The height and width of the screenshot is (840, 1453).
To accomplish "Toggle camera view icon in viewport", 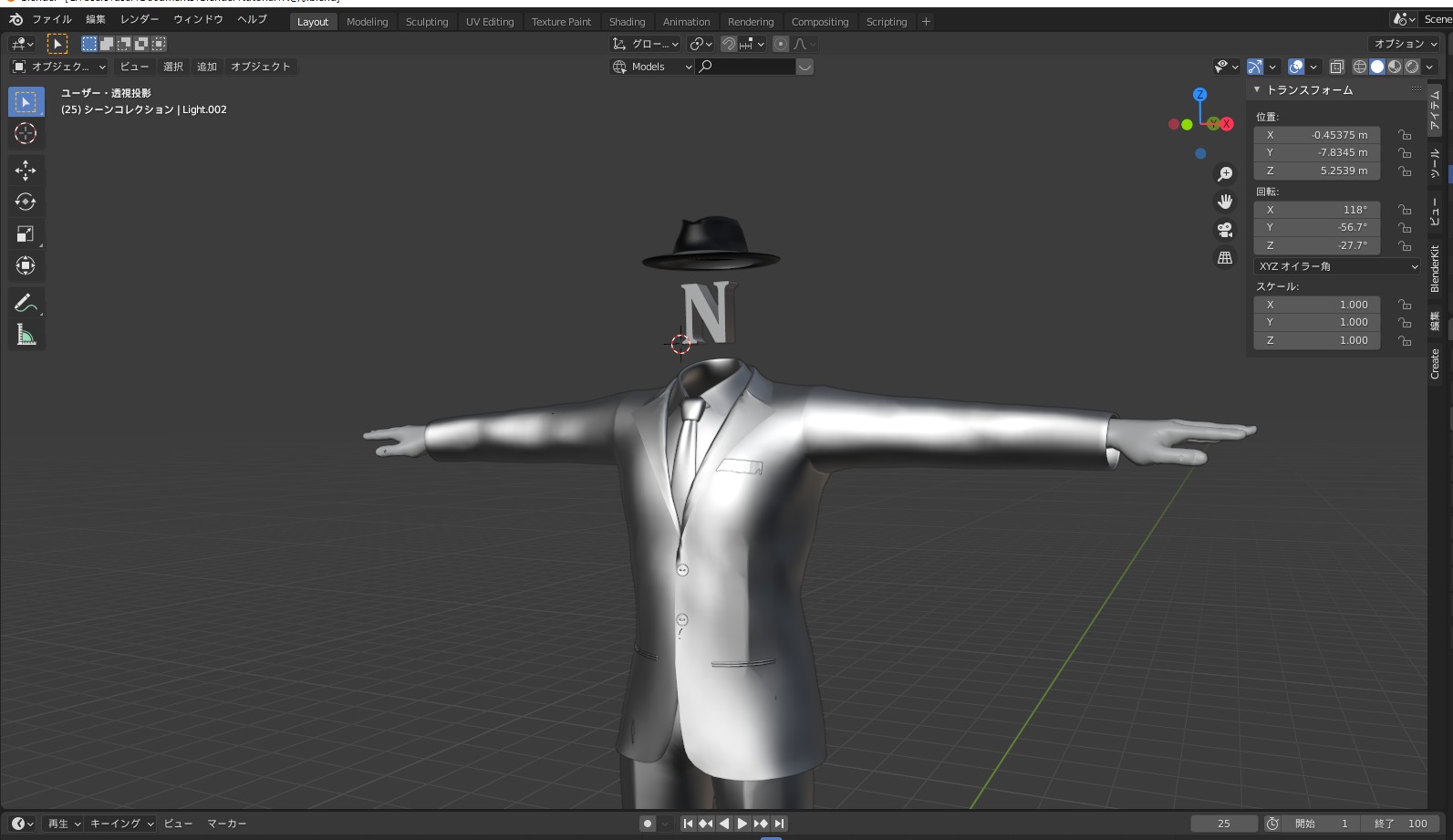I will (x=1225, y=230).
